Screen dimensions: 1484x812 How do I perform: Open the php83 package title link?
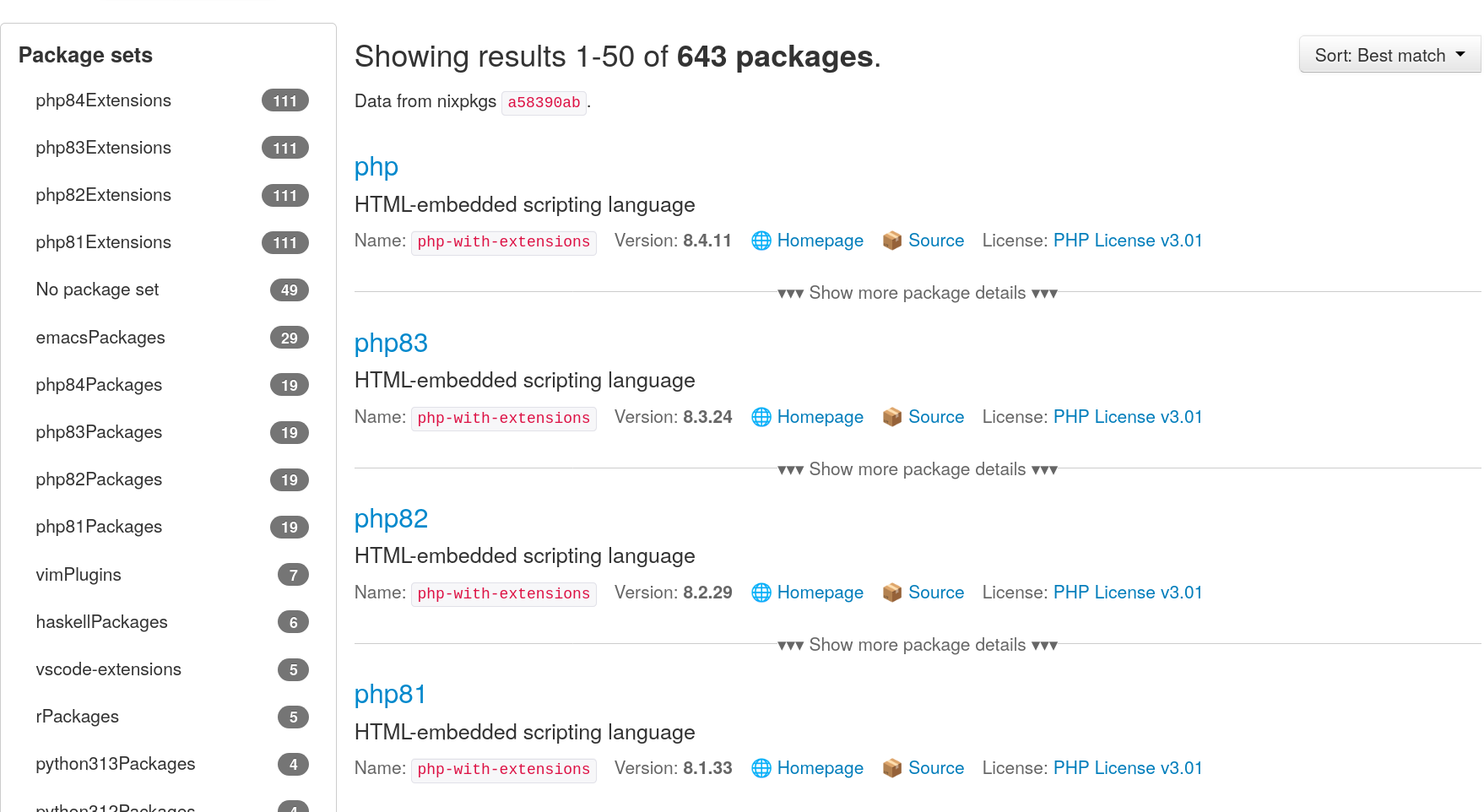pos(391,343)
